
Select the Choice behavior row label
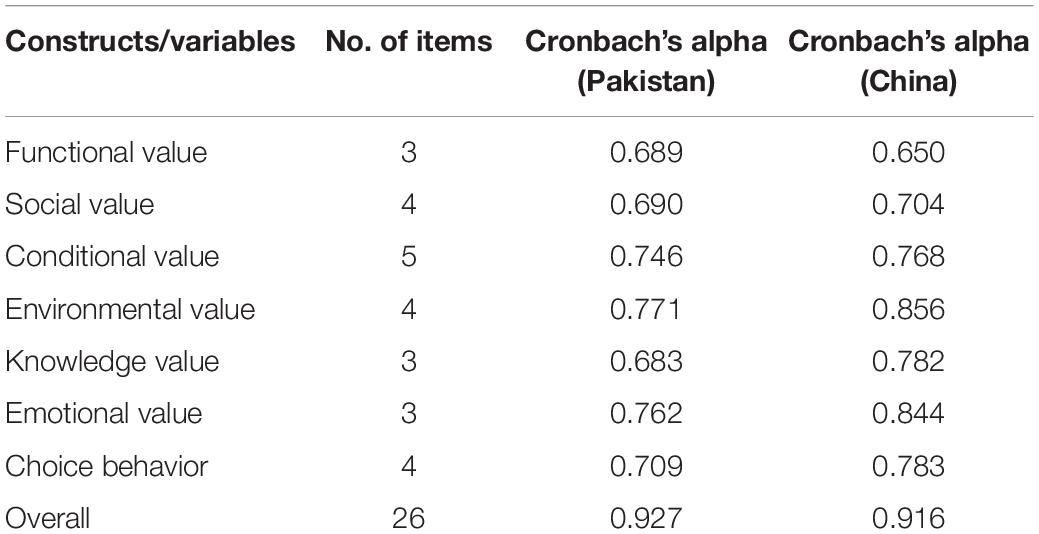click(107, 466)
